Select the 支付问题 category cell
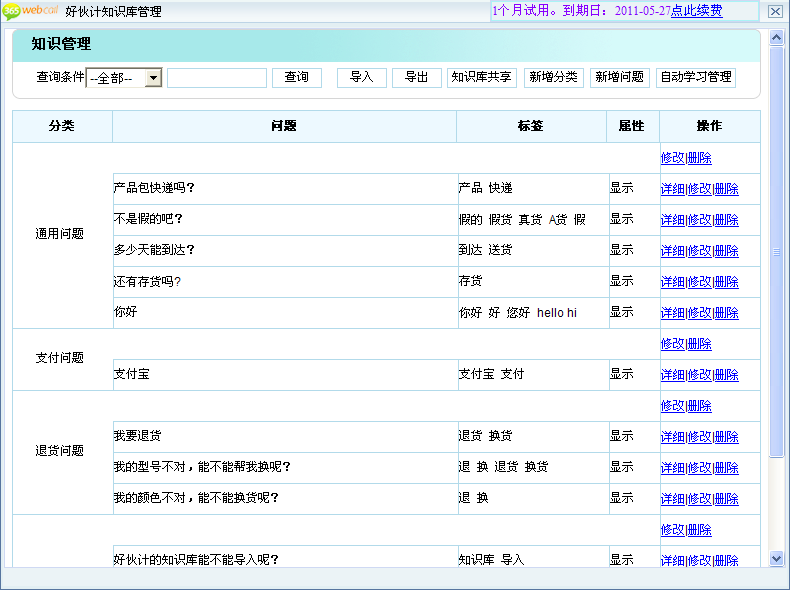 62,359
